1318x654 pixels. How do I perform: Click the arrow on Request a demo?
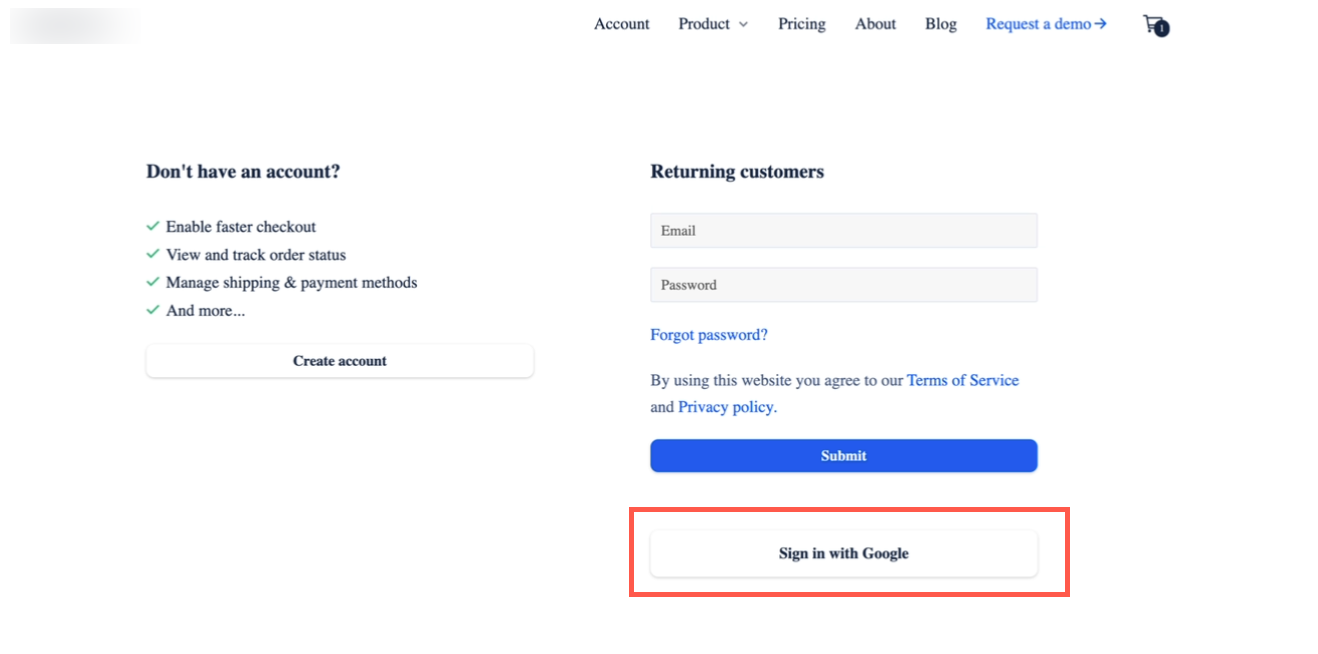coord(1100,23)
